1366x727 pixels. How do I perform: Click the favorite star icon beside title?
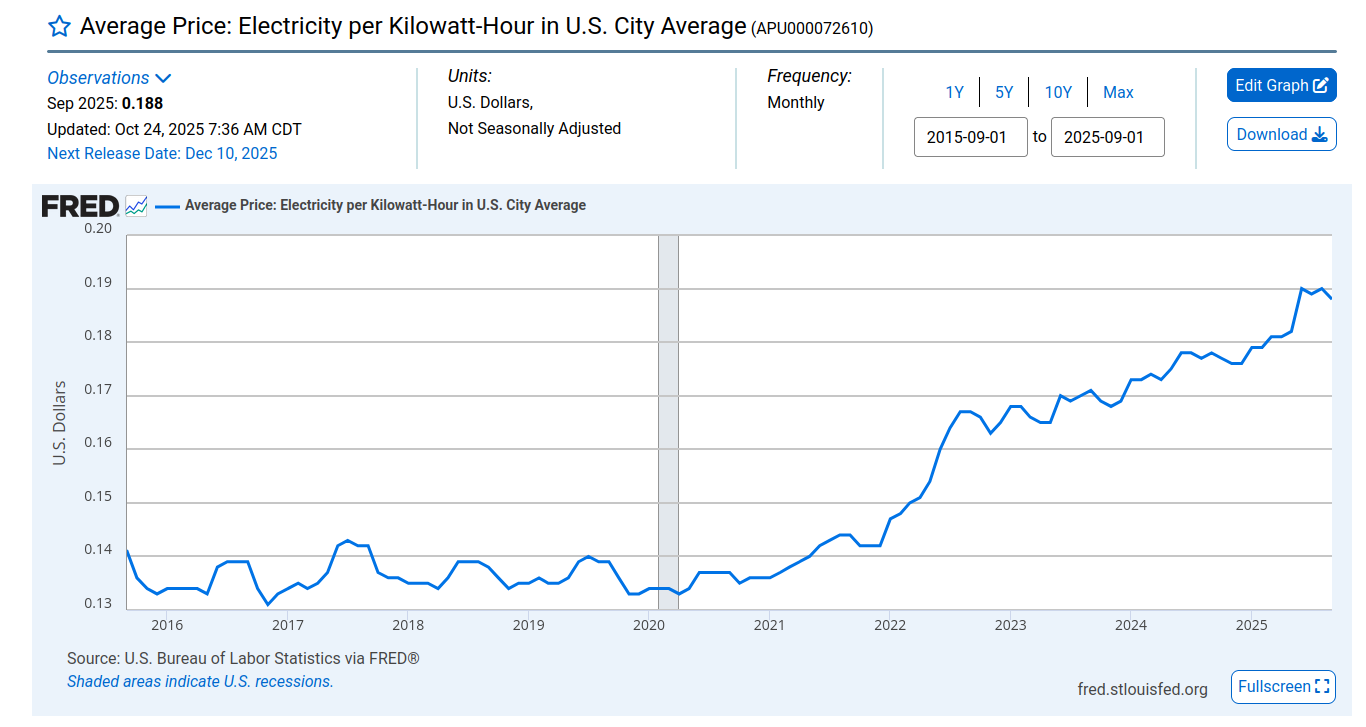(x=59, y=27)
